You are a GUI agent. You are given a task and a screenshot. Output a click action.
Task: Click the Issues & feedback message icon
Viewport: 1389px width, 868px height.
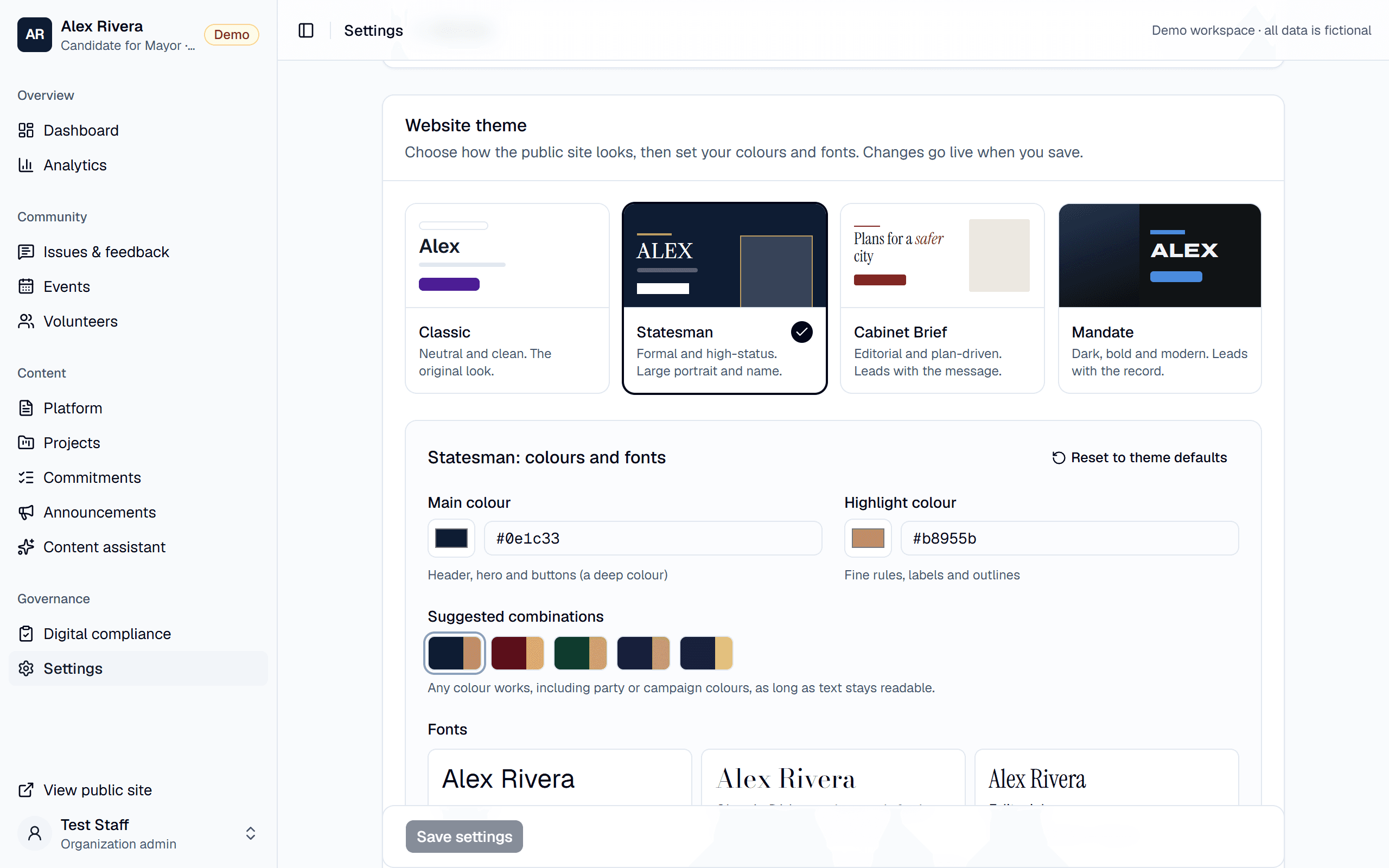26,252
